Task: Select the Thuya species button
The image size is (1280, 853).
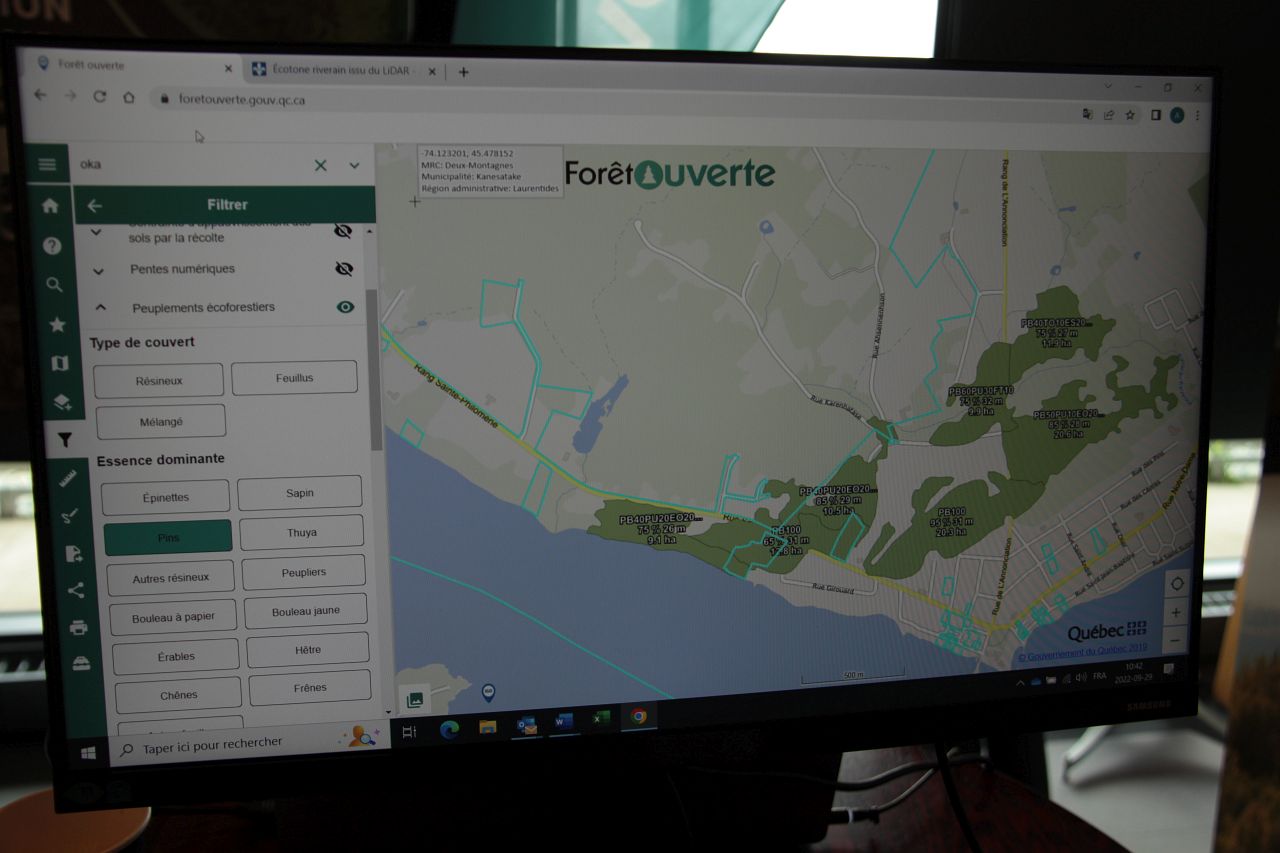Action: 302,533
